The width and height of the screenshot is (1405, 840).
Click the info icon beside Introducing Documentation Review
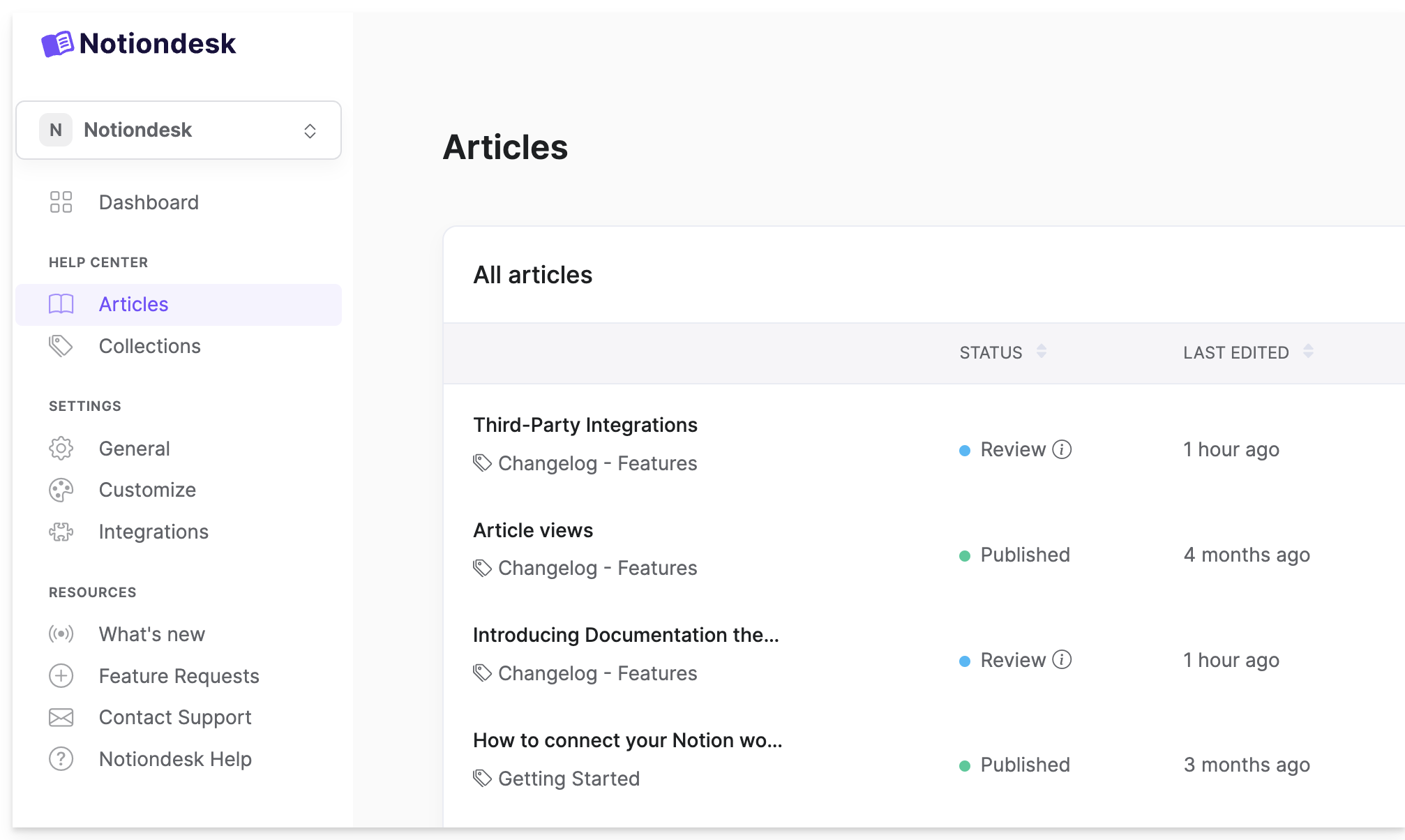tap(1062, 660)
